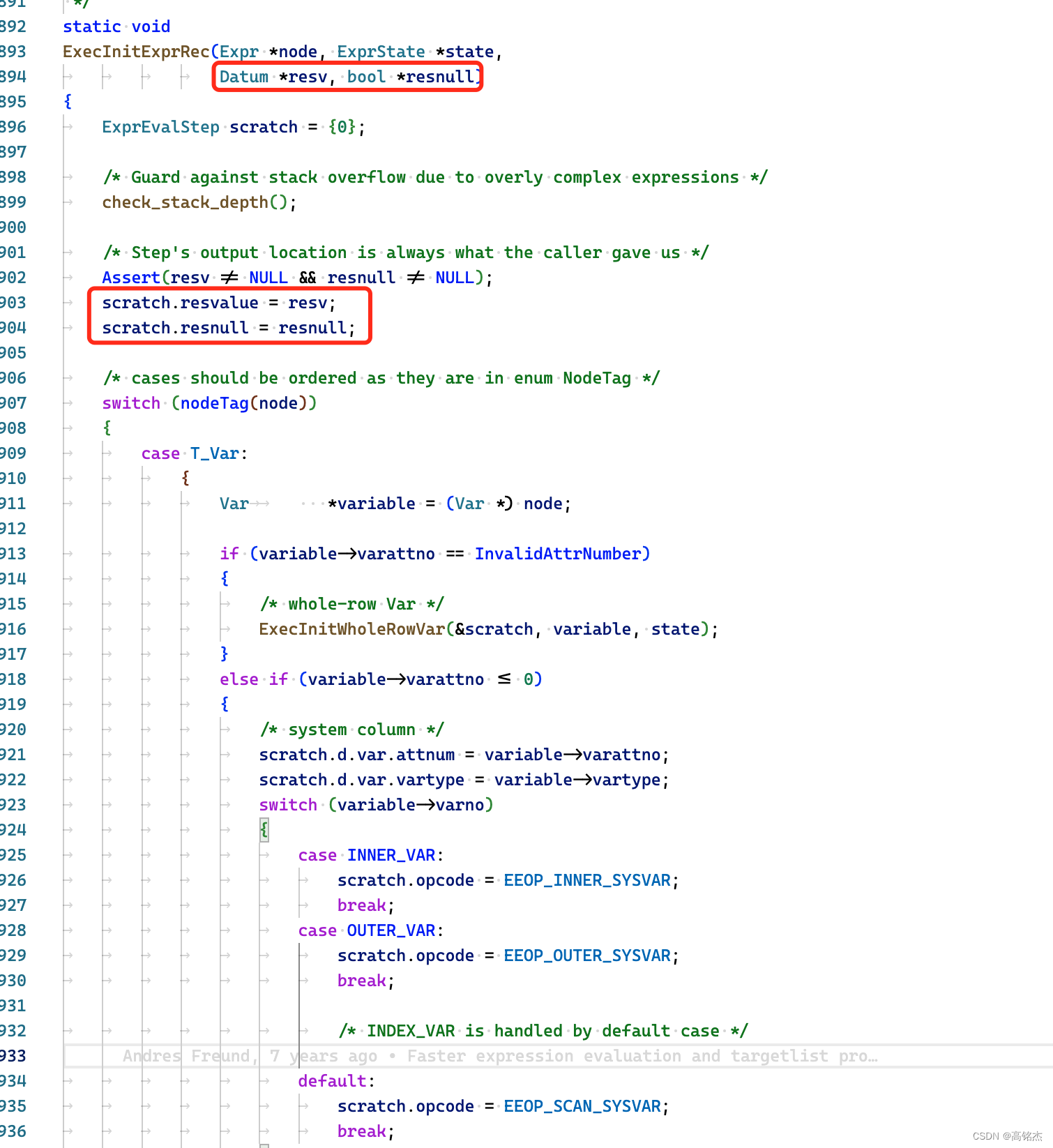Click 'case OUTER_VAR:' label
Image resolution: width=1053 pixels, height=1148 pixels.
point(371,930)
